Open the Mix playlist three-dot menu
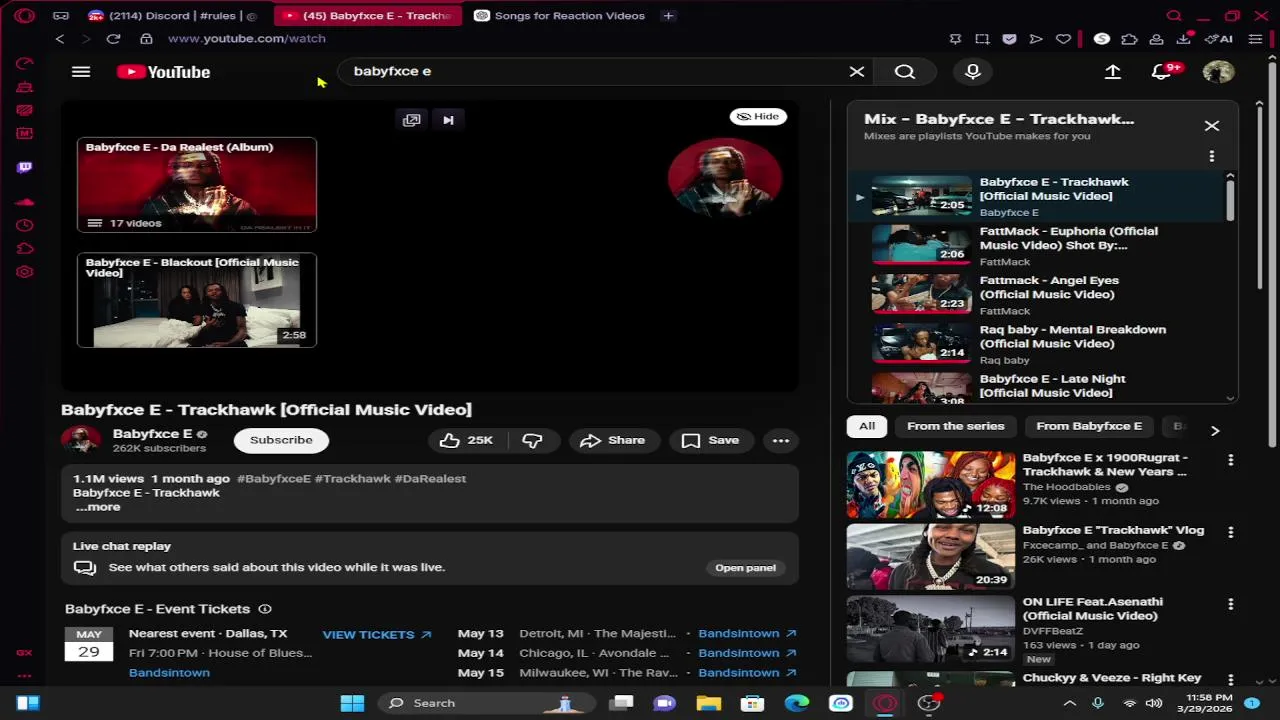Screen dimensions: 1280x720 click(x=1212, y=156)
